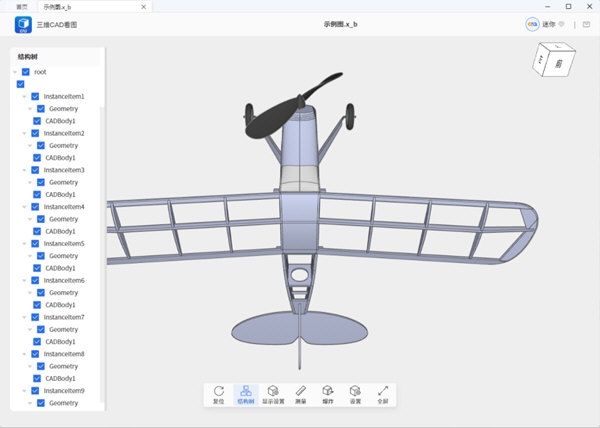The width and height of the screenshot is (600, 428).
Task: Open the 爆炸 explode view tool
Action: 328,394
